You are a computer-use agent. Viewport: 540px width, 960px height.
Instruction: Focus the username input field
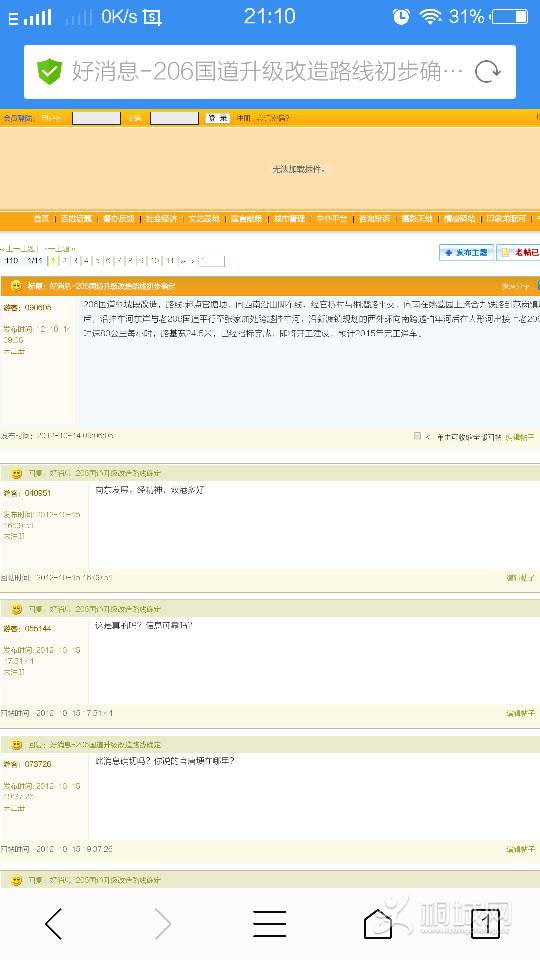point(96,118)
